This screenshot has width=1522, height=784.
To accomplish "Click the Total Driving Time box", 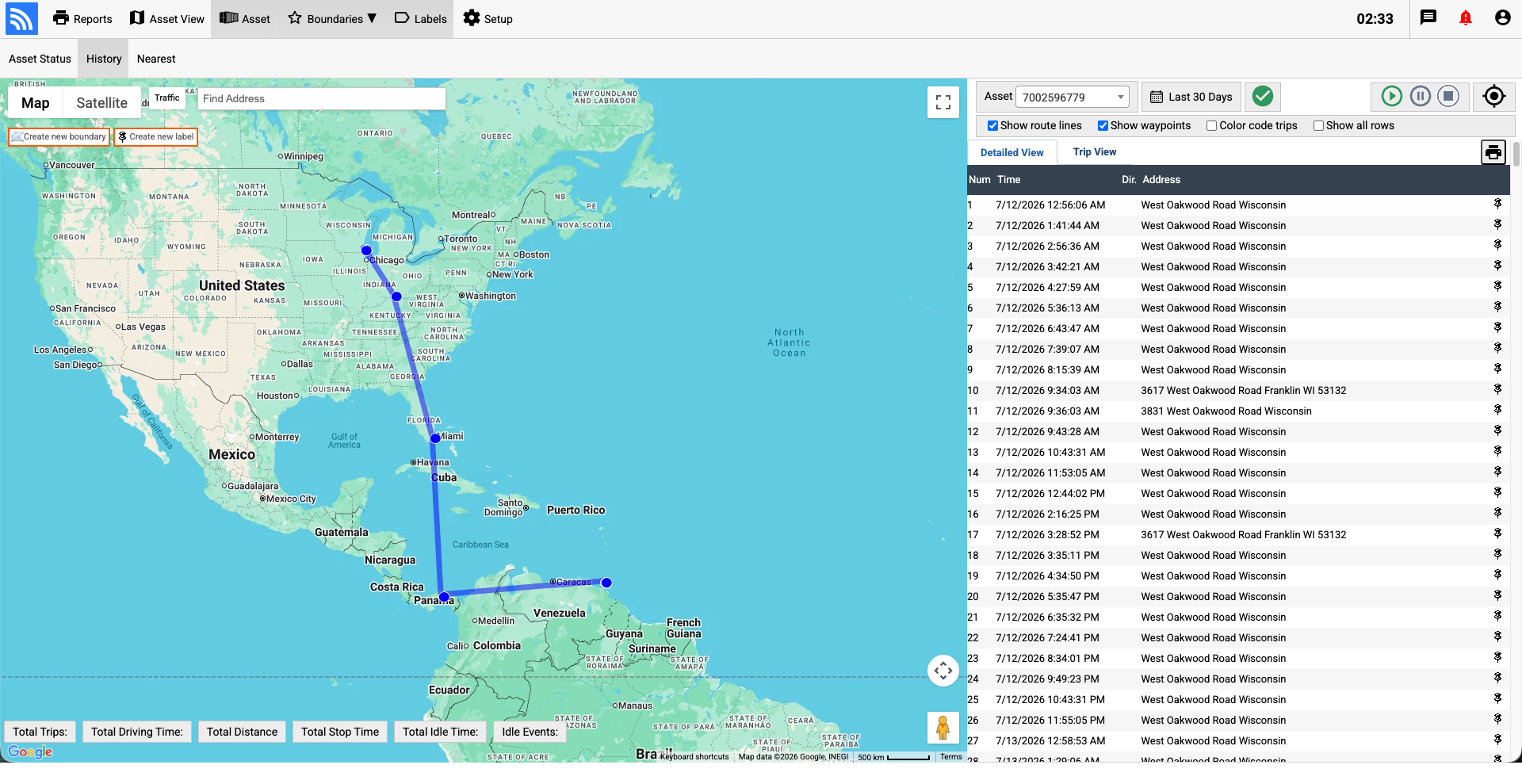I will (x=136, y=732).
